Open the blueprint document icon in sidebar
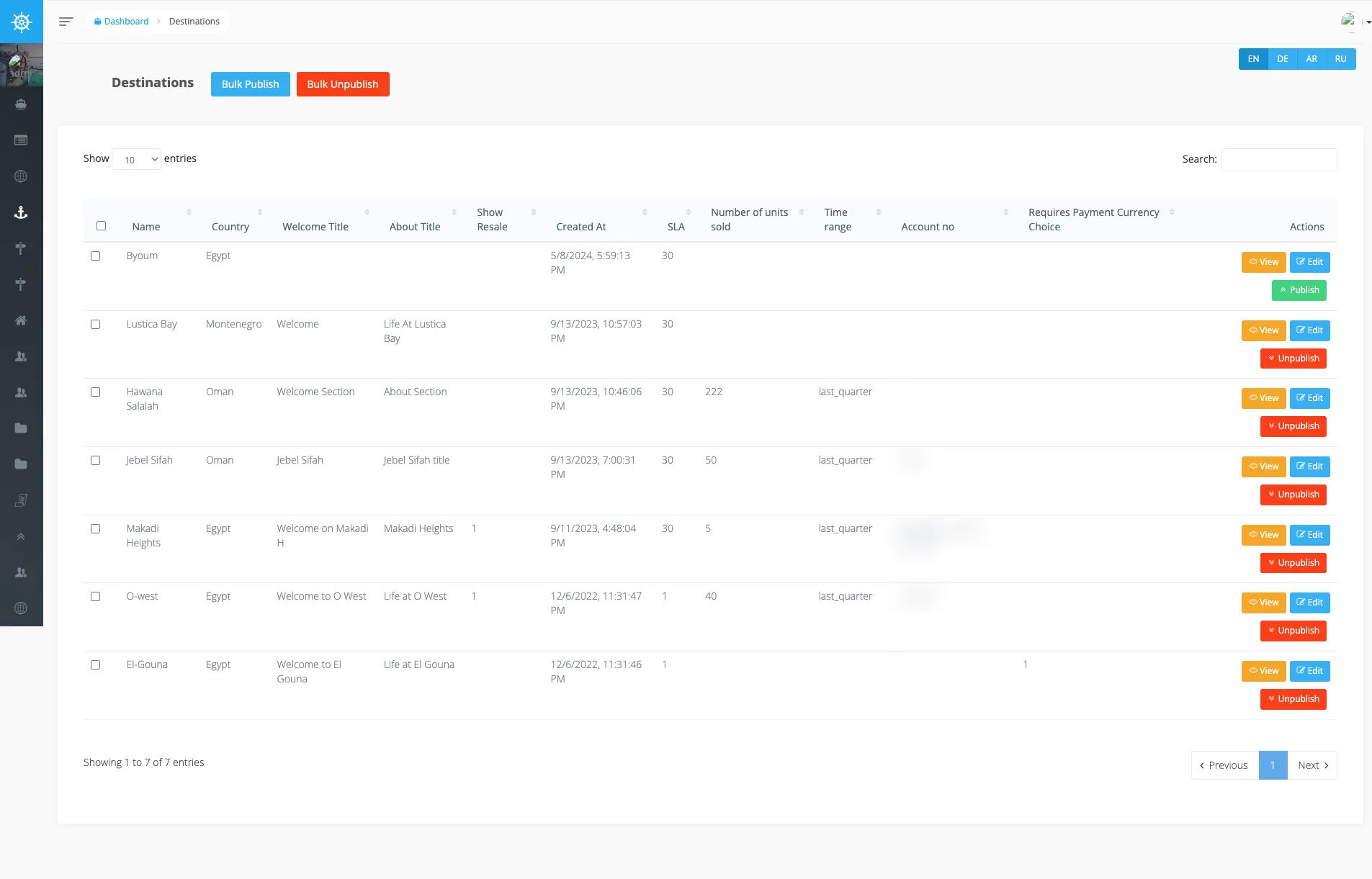 [21, 500]
